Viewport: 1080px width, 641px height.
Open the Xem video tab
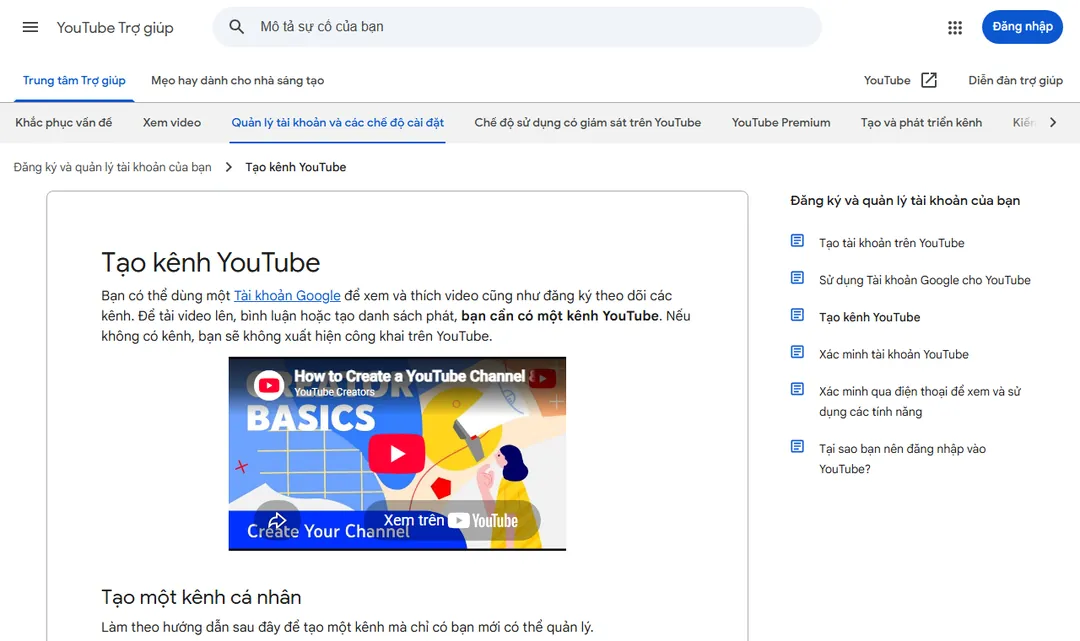point(172,123)
